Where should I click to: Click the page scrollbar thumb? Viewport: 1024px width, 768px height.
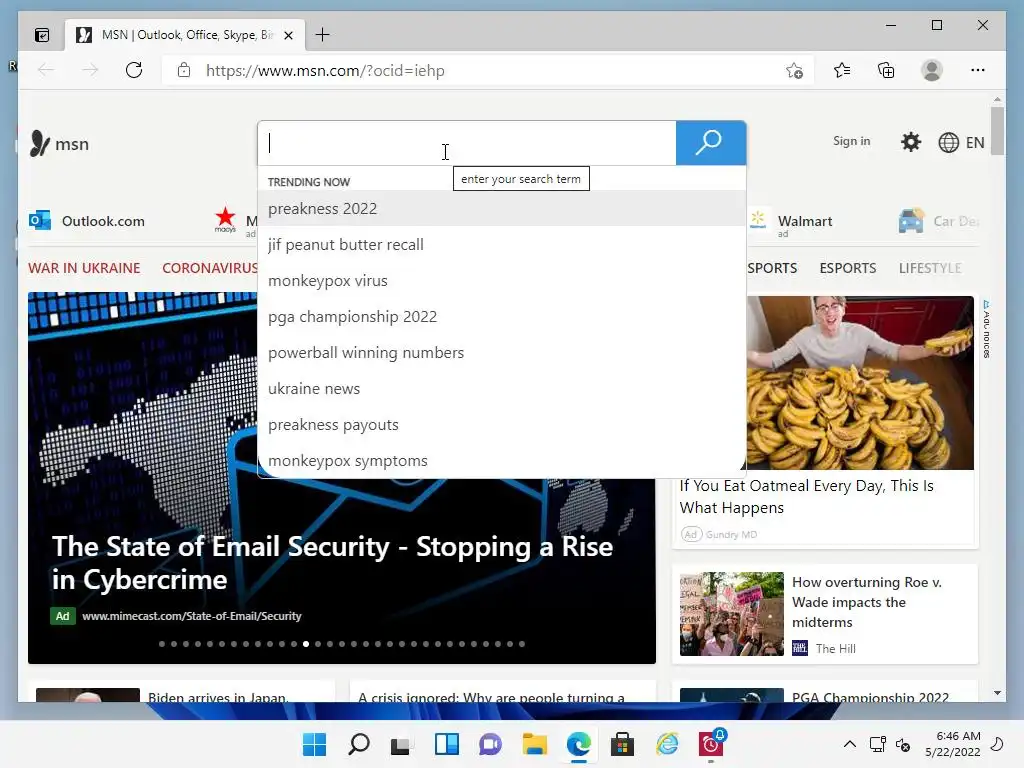[x=997, y=131]
